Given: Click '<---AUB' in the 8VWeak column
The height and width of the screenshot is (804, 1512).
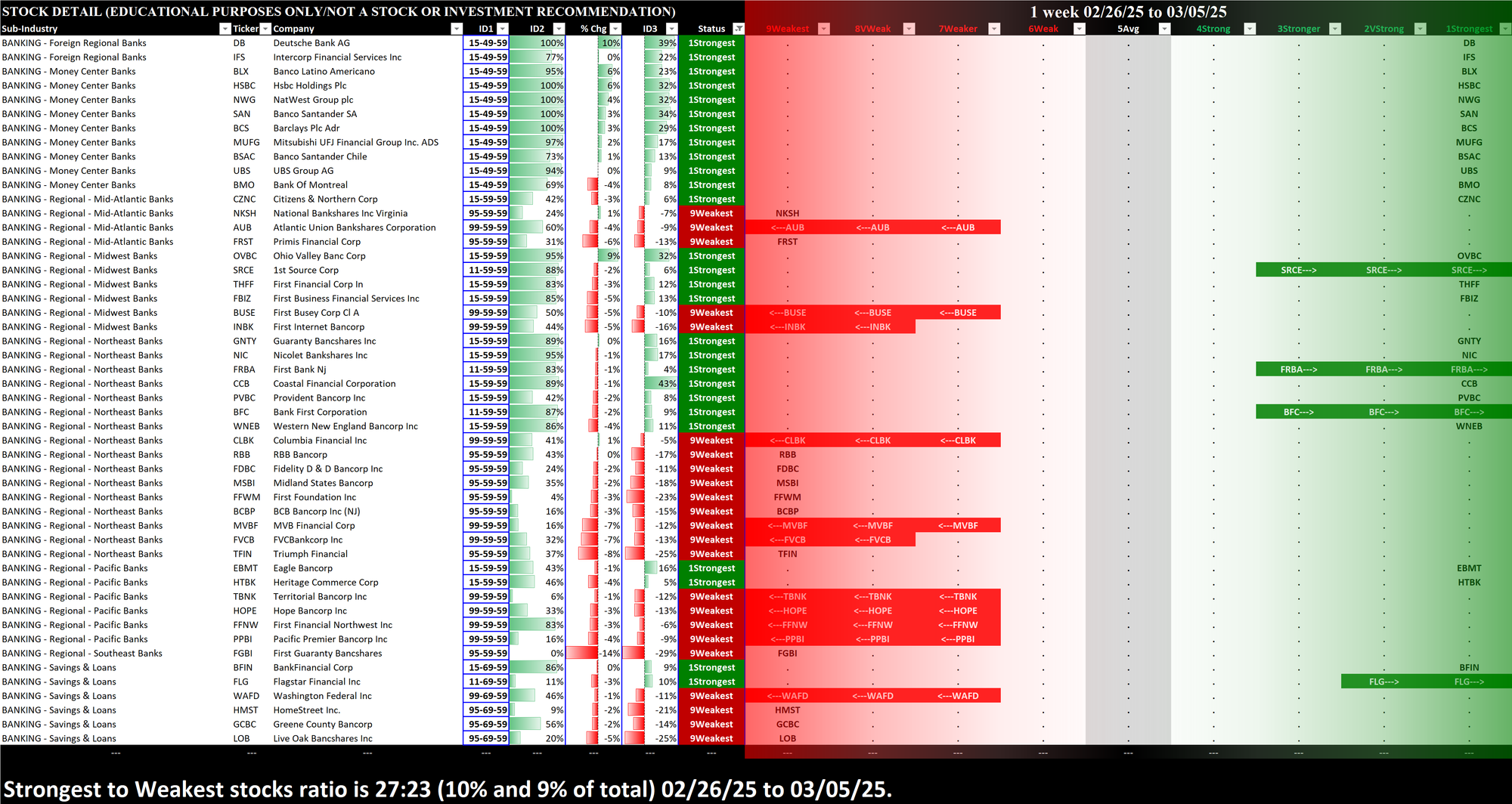Looking at the screenshot, I should pyautogui.click(x=872, y=227).
